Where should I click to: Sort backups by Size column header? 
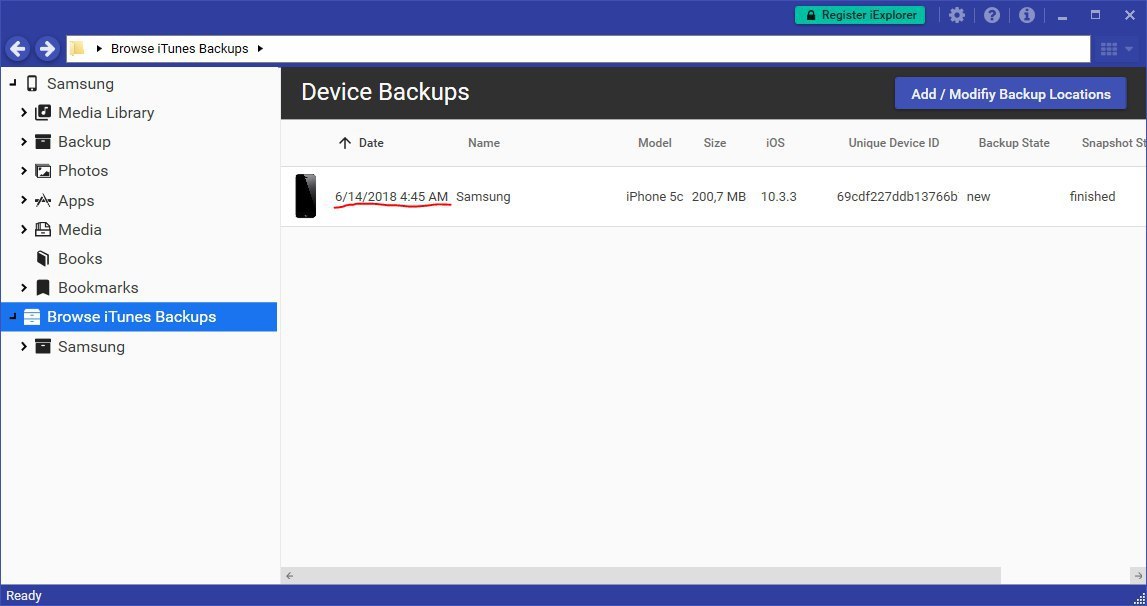714,143
